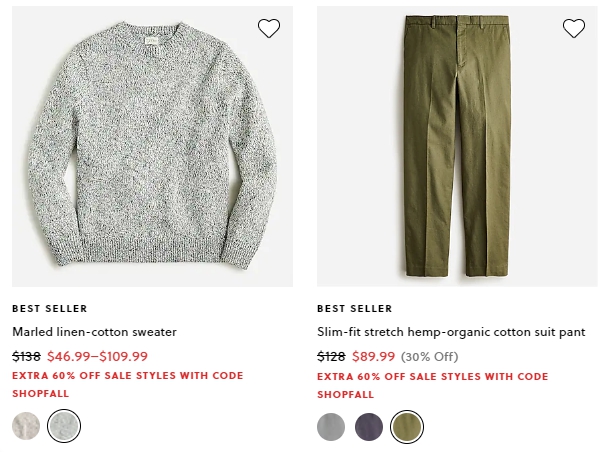Choose the olive green pant color swatch
This screenshot has height=452, width=601.
coord(407,427)
